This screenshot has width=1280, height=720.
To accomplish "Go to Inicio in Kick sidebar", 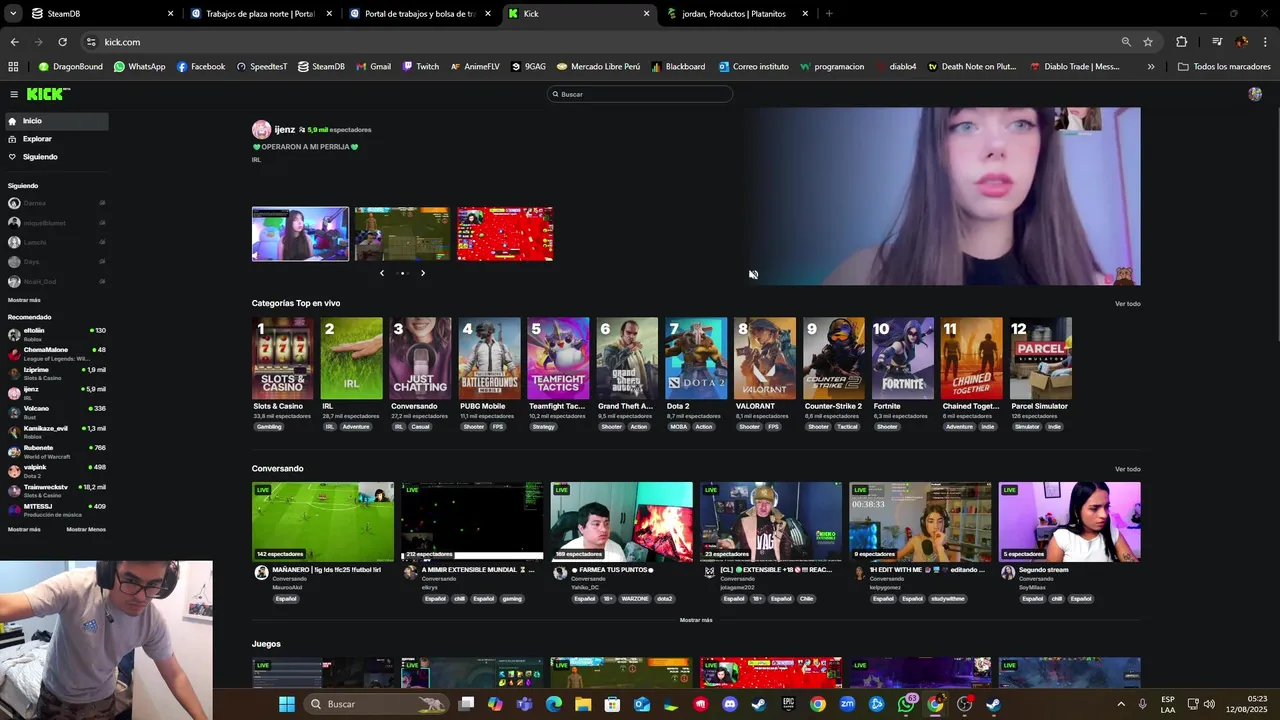I will coord(55,121).
